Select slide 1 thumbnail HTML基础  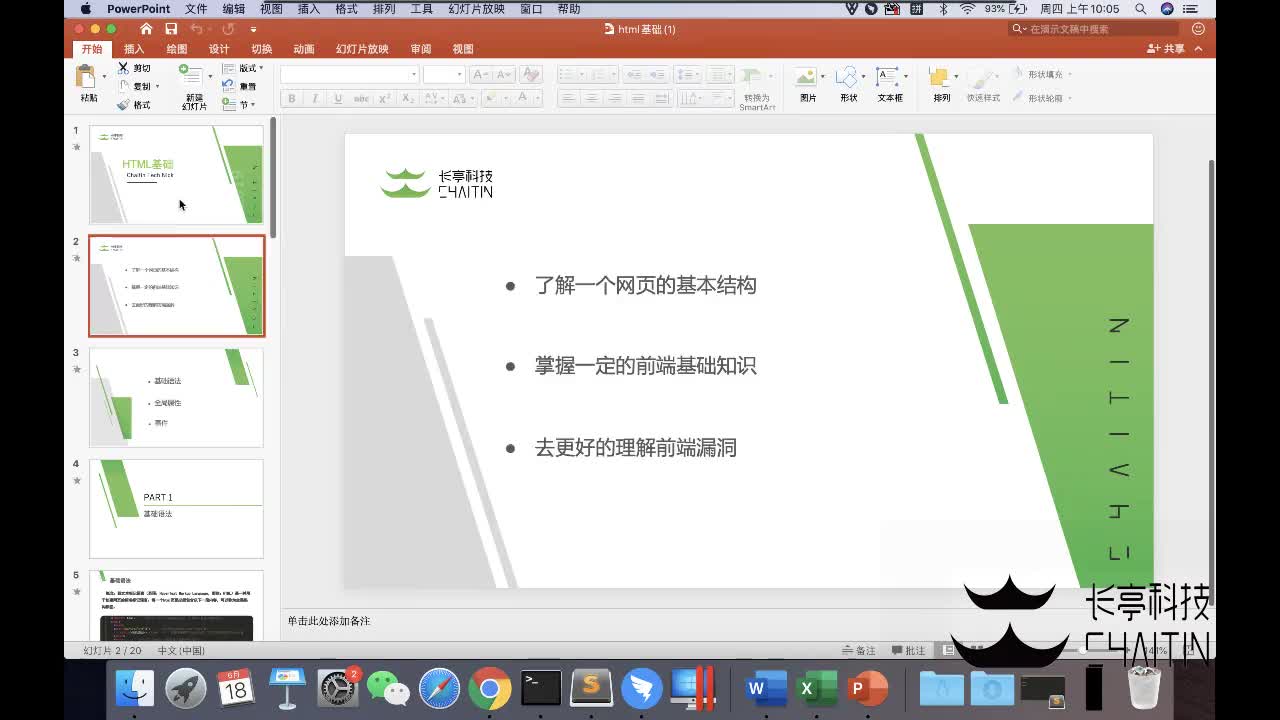176,174
